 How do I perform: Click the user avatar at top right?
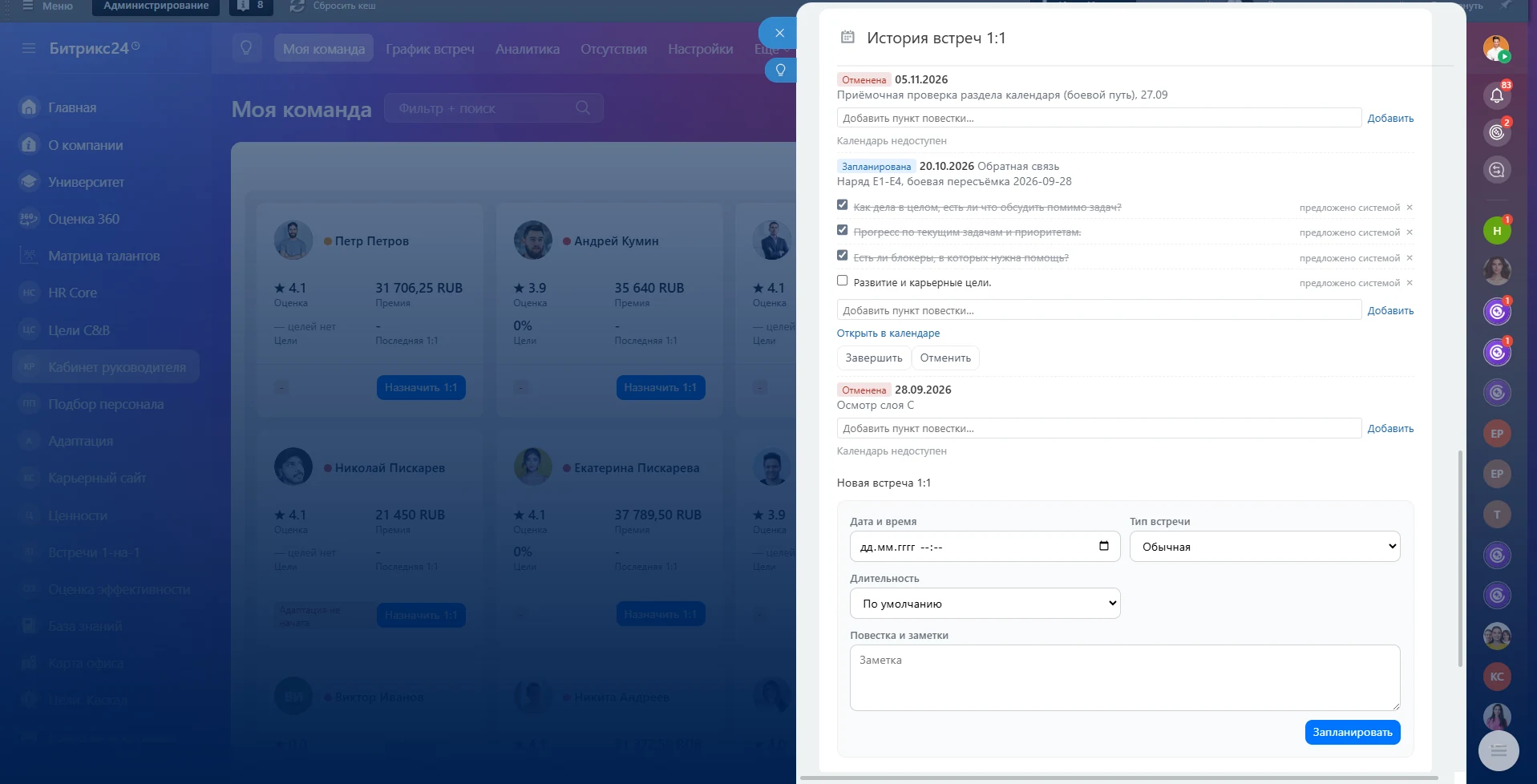1496,49
